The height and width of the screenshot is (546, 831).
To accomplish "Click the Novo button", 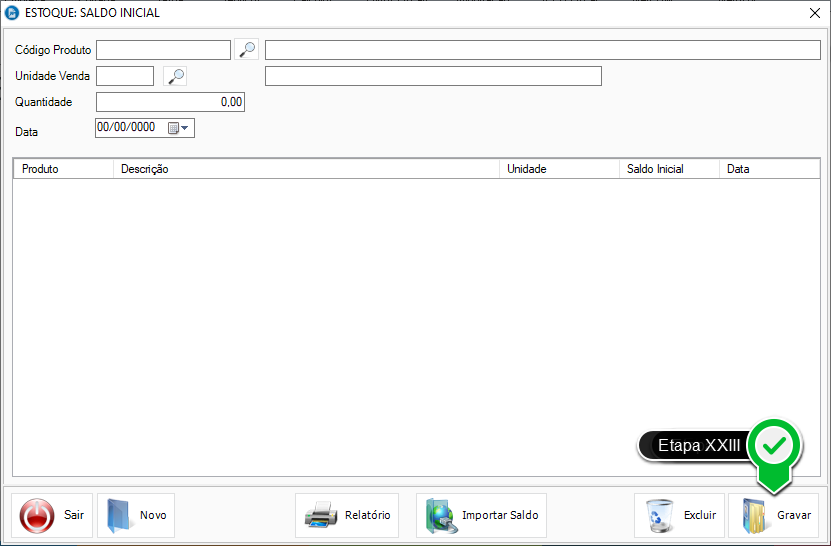I will tap(136, 515).
